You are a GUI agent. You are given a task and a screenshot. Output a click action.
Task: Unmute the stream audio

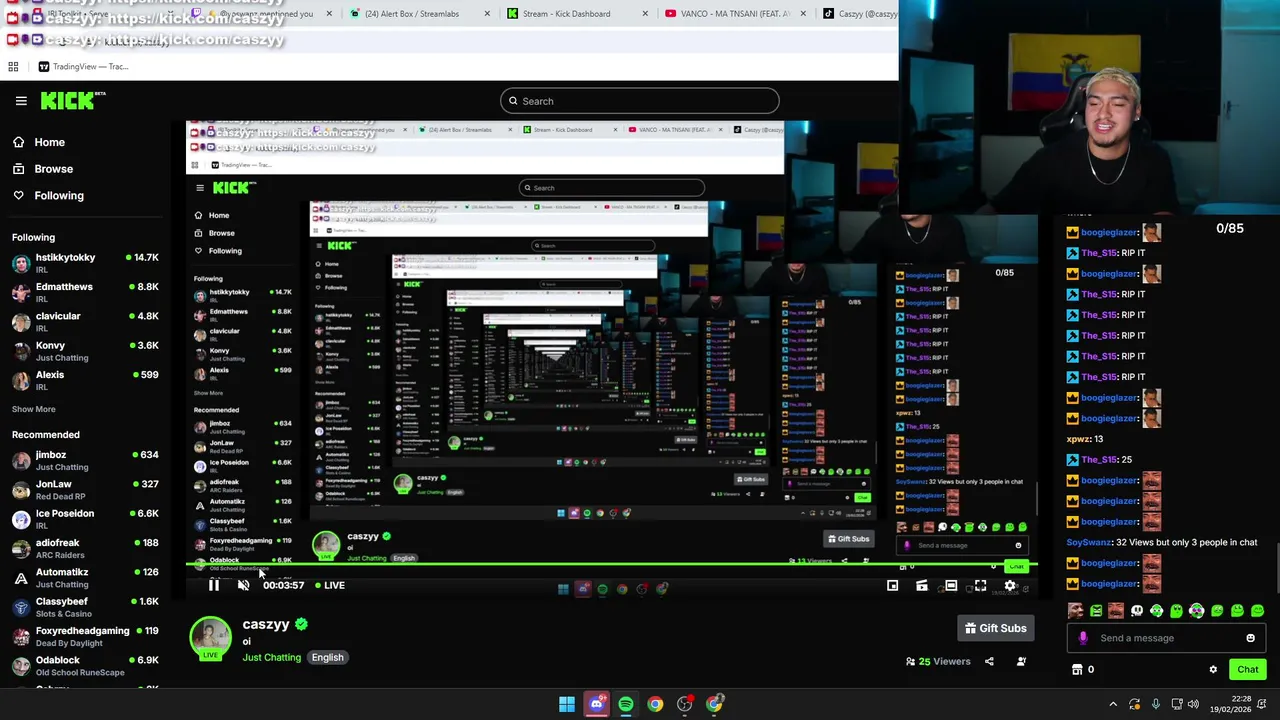tap(243, 585)
